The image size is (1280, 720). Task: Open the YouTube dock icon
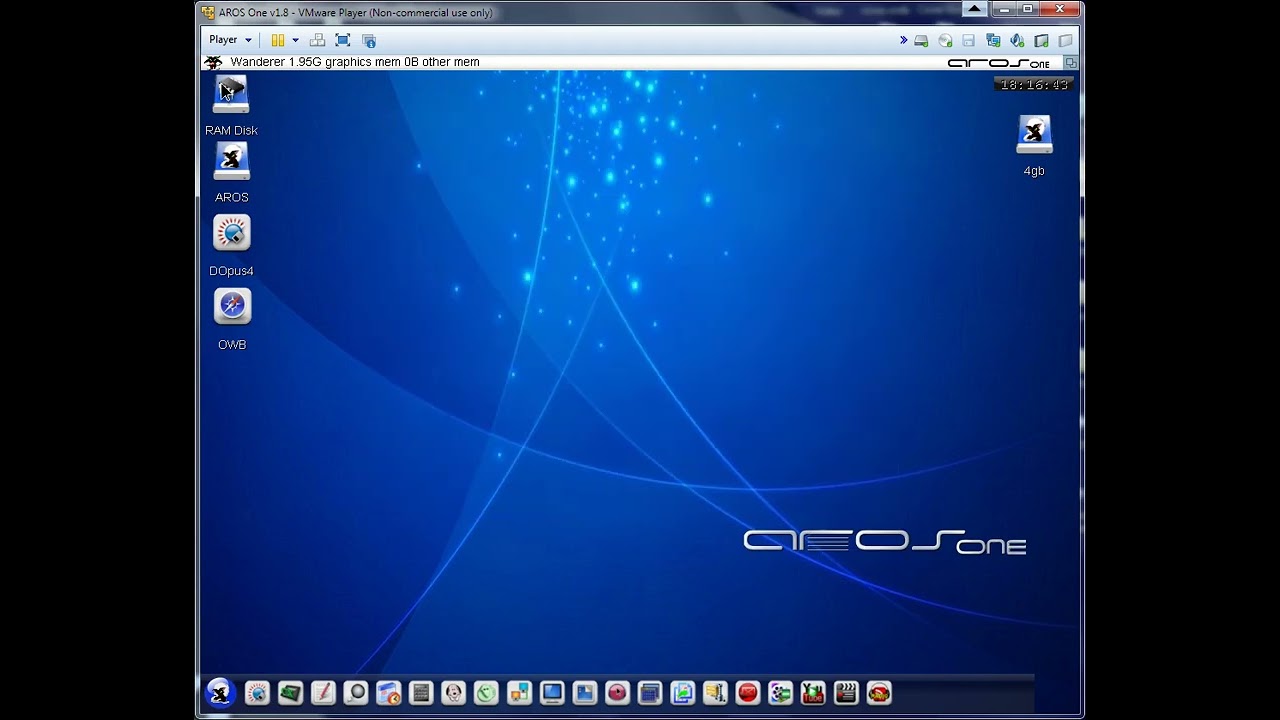point(813,692)
